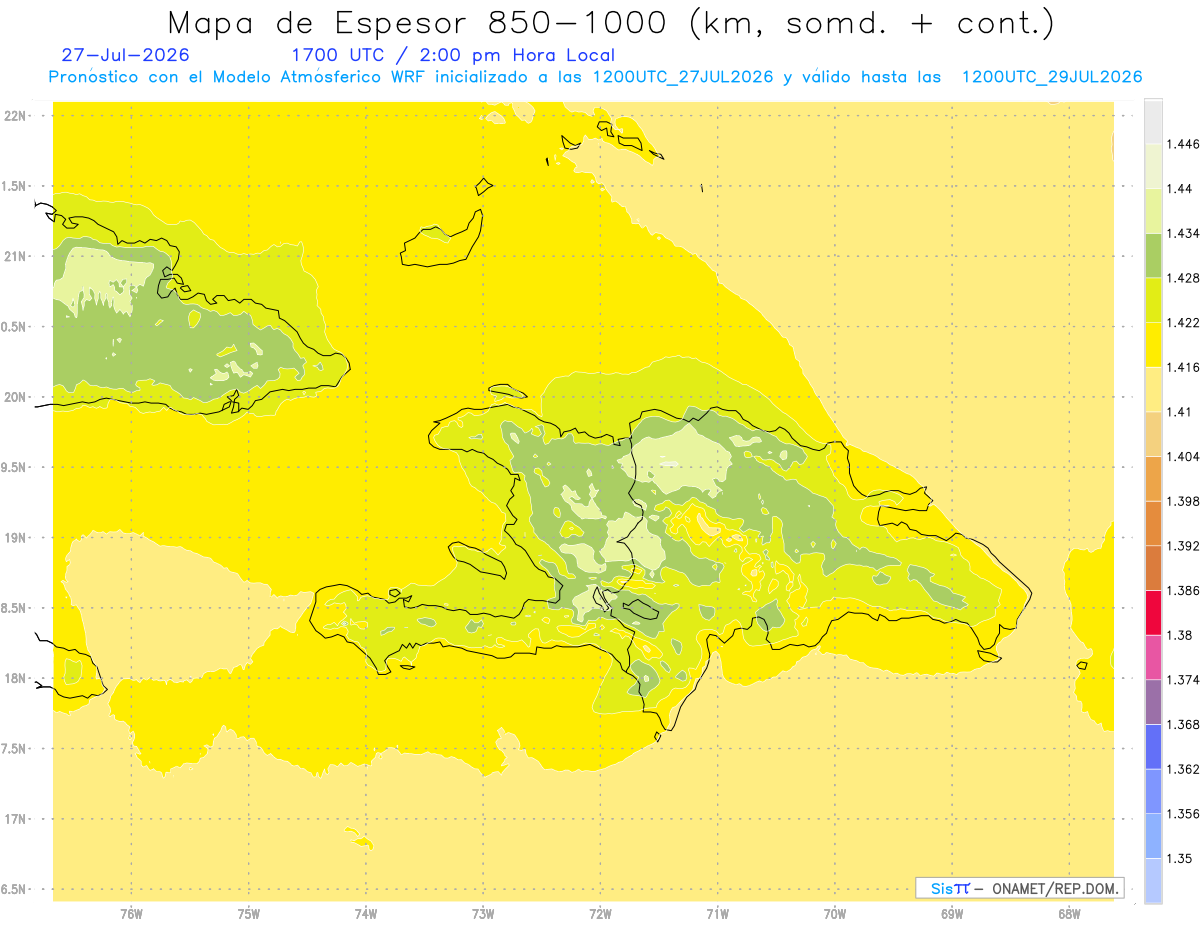Click the longitude label '76W'
The image size is (1200, 927).
[131, 914]
